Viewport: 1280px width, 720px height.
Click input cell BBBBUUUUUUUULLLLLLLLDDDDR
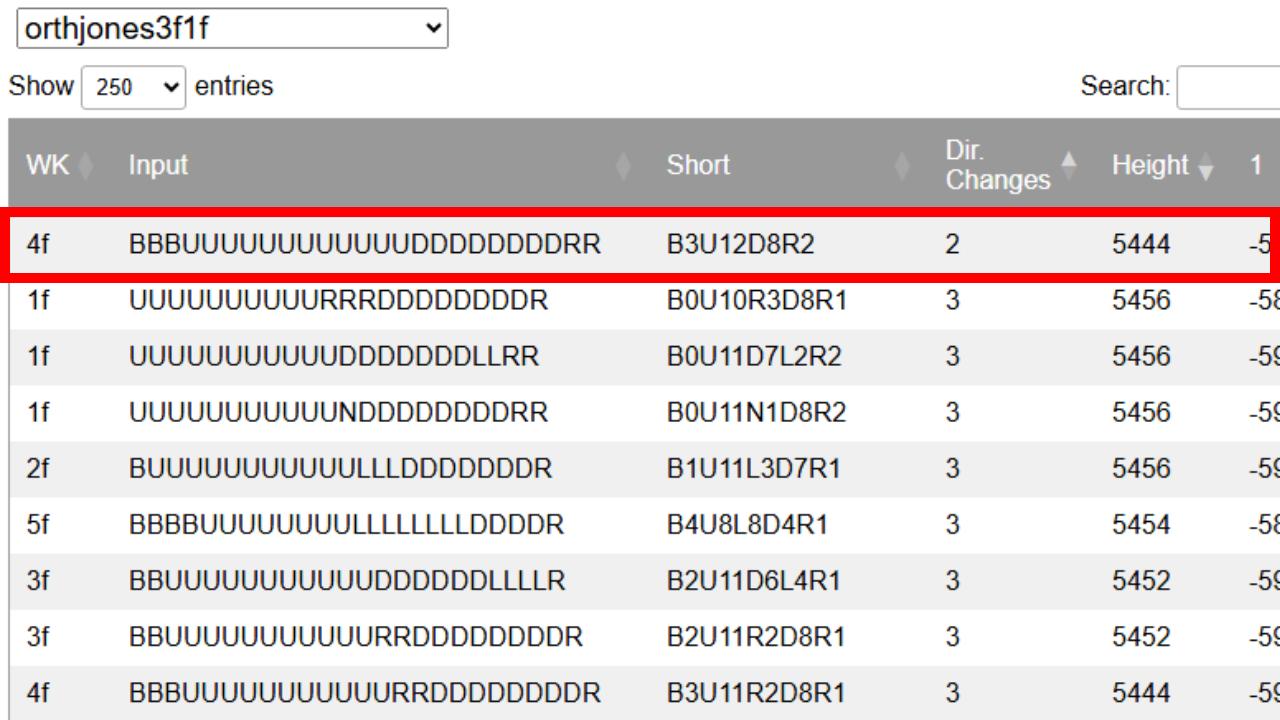coord(346,525)
